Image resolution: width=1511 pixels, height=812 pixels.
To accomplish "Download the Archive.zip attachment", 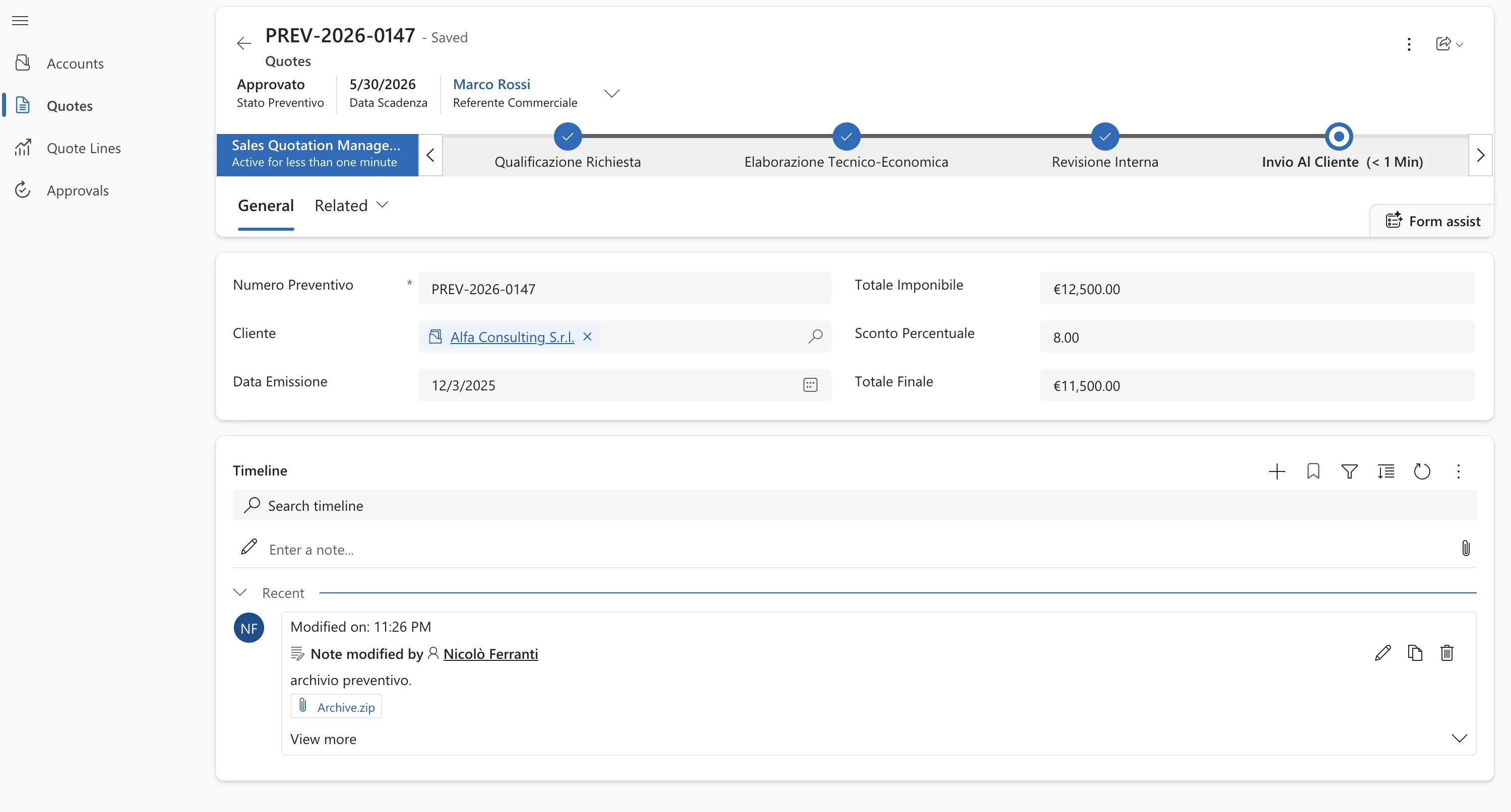I will (345, 706).
